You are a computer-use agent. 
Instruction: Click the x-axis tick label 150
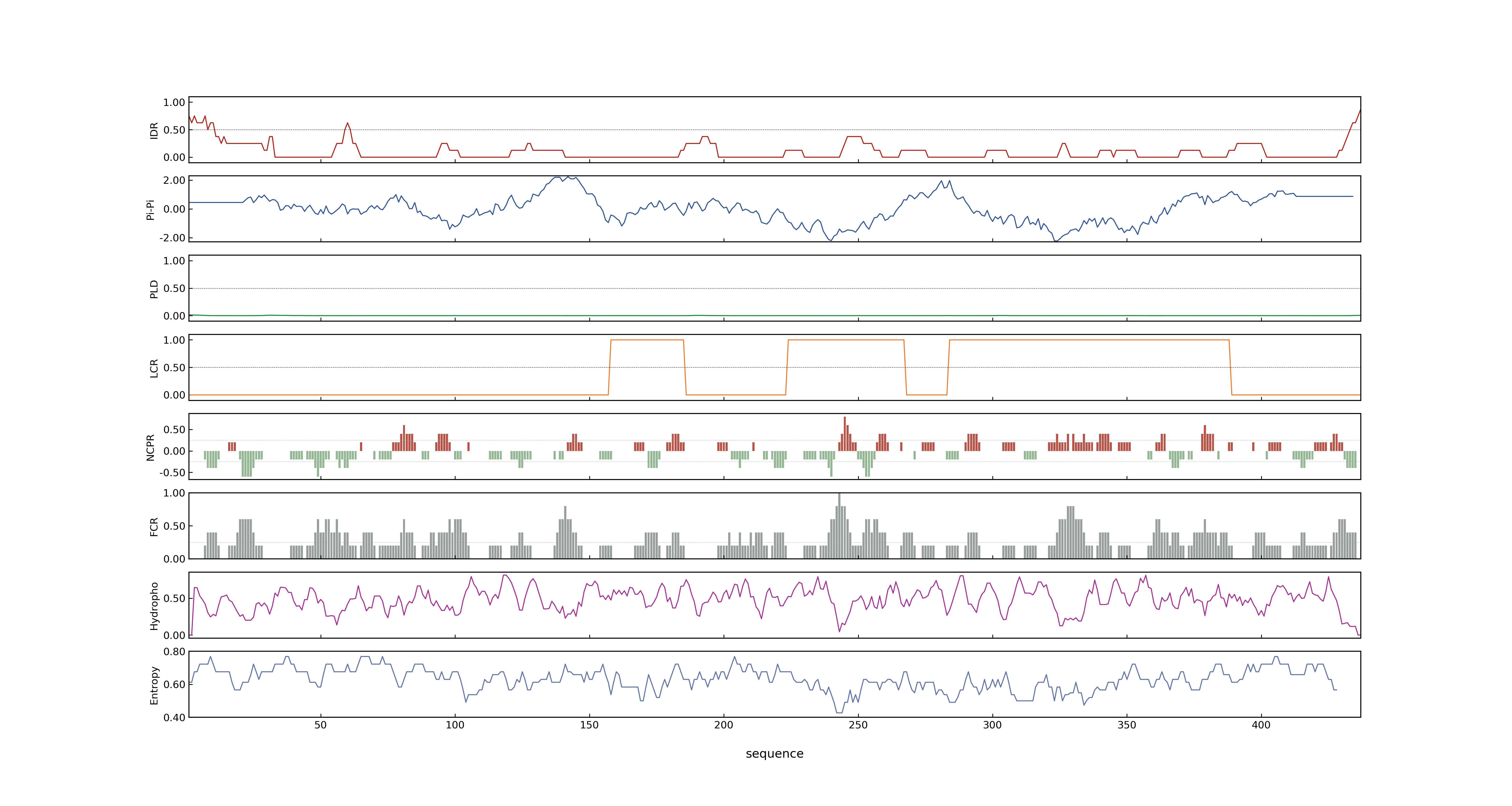coord(589,725)
